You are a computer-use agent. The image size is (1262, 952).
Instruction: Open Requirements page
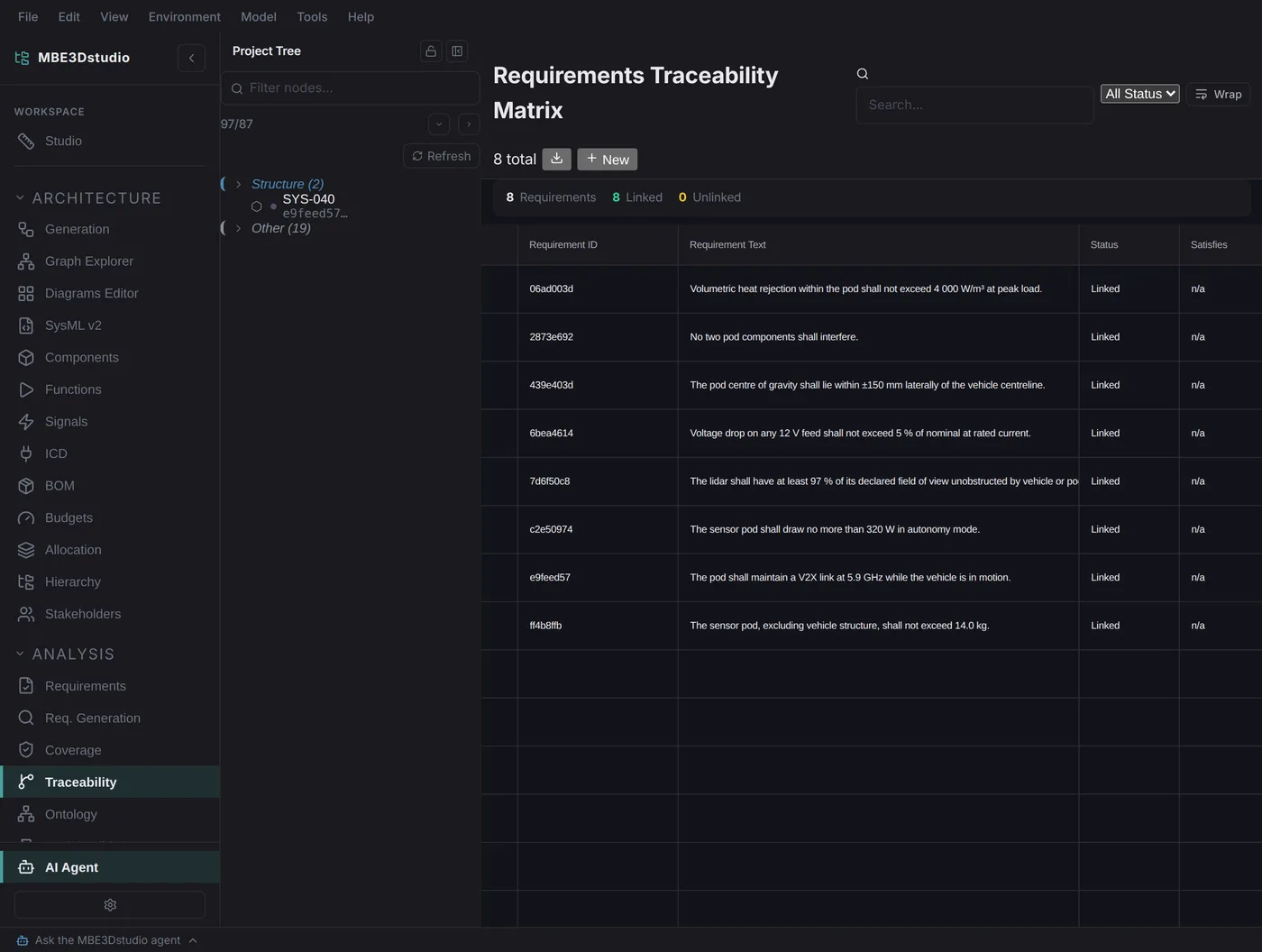click(109, 686)
